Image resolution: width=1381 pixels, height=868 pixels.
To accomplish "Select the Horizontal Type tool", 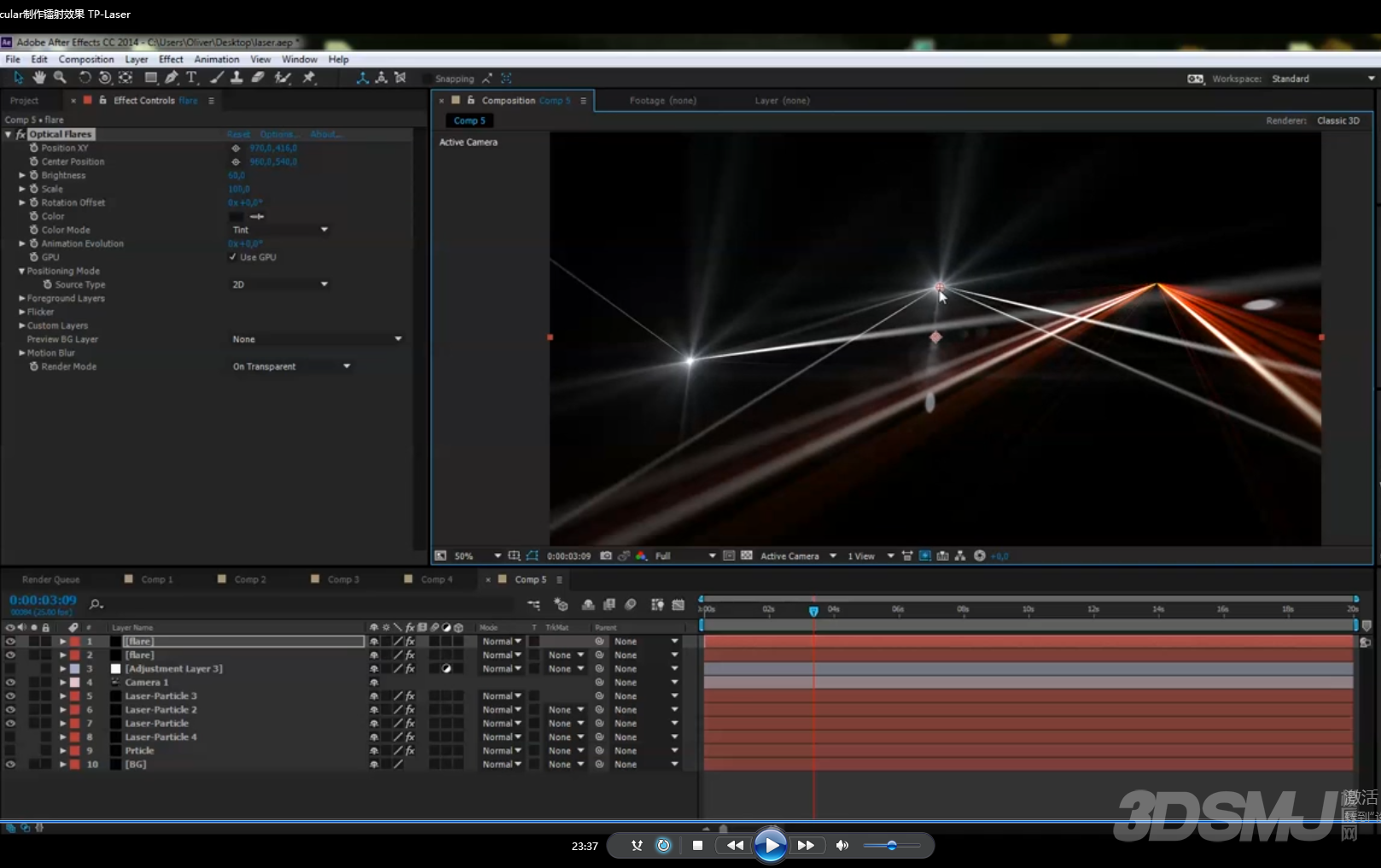I will 192,78.
